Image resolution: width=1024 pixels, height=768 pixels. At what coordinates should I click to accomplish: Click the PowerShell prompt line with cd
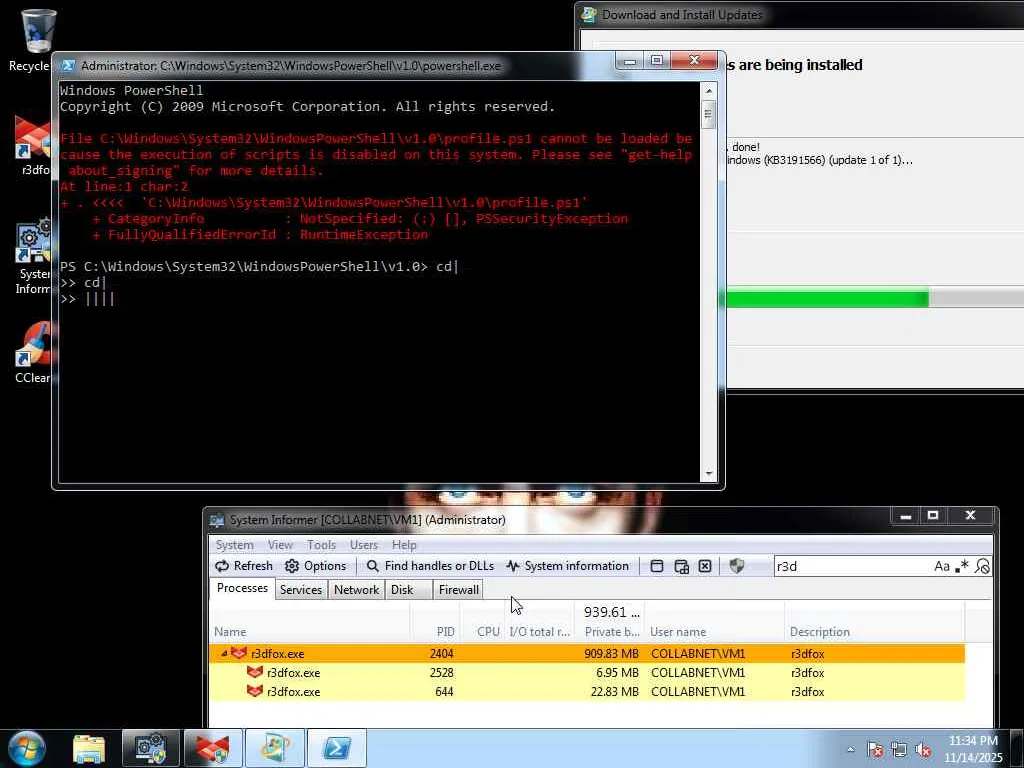coord(259,266)
